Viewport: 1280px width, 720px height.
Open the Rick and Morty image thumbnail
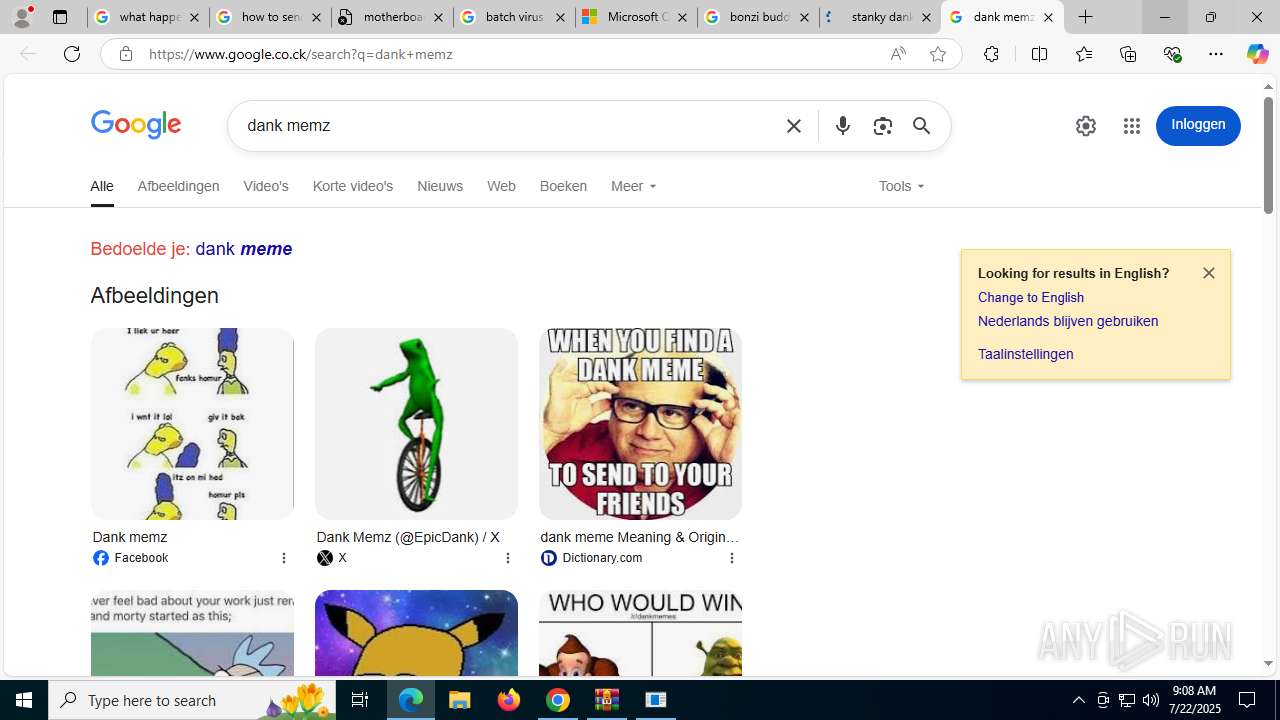192,633
